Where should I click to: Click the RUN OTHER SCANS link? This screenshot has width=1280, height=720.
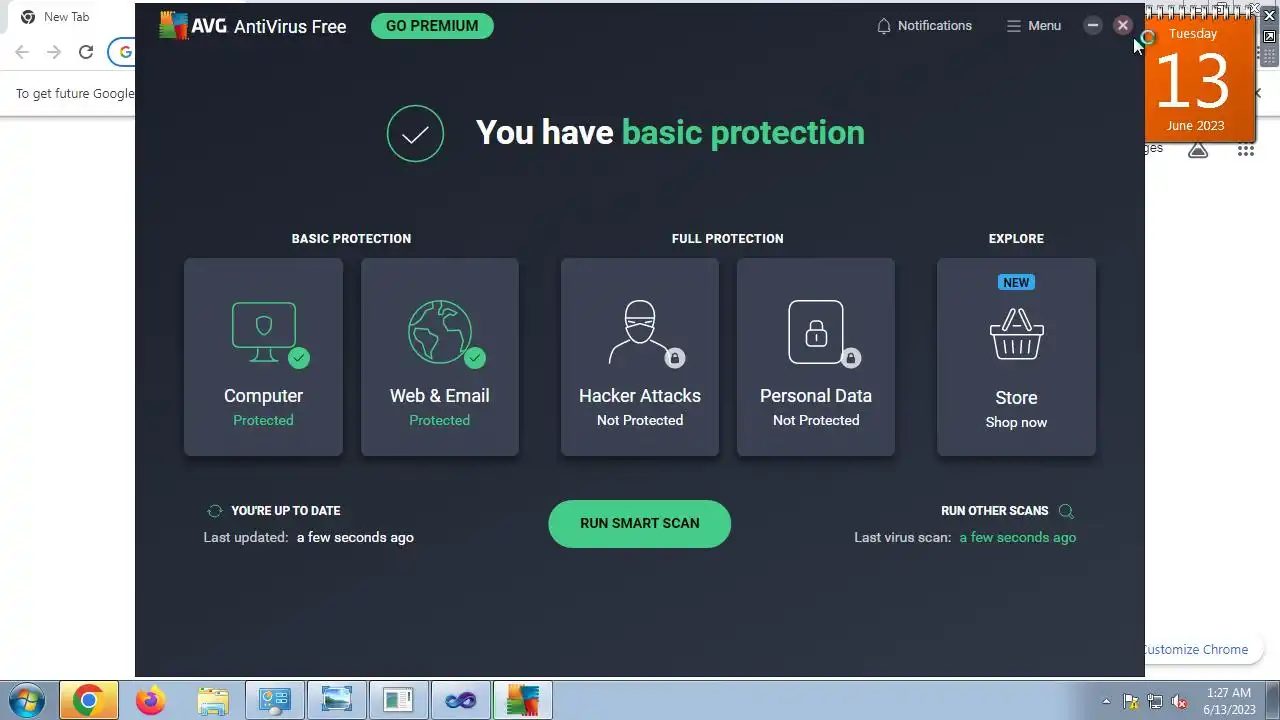tap(994, 511)
